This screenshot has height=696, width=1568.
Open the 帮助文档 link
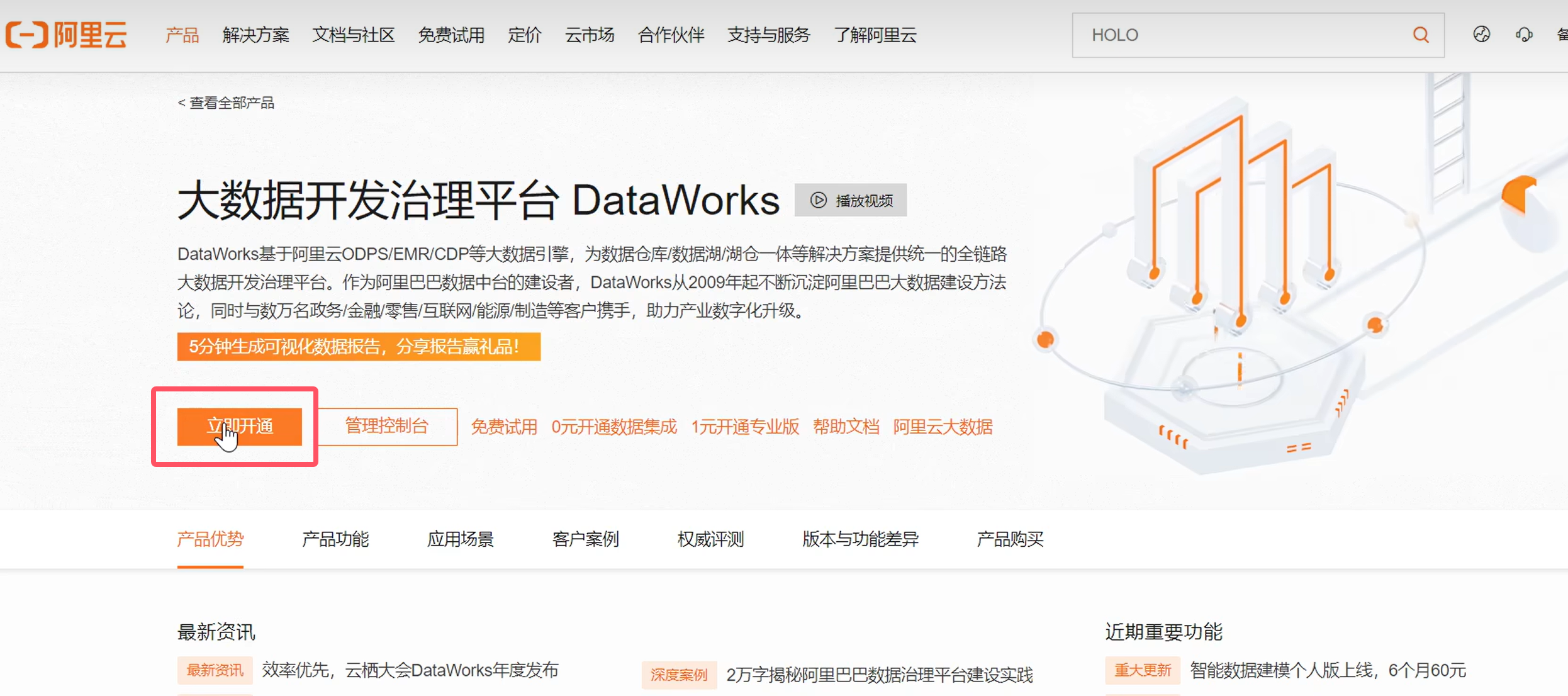tap(846, 427)
